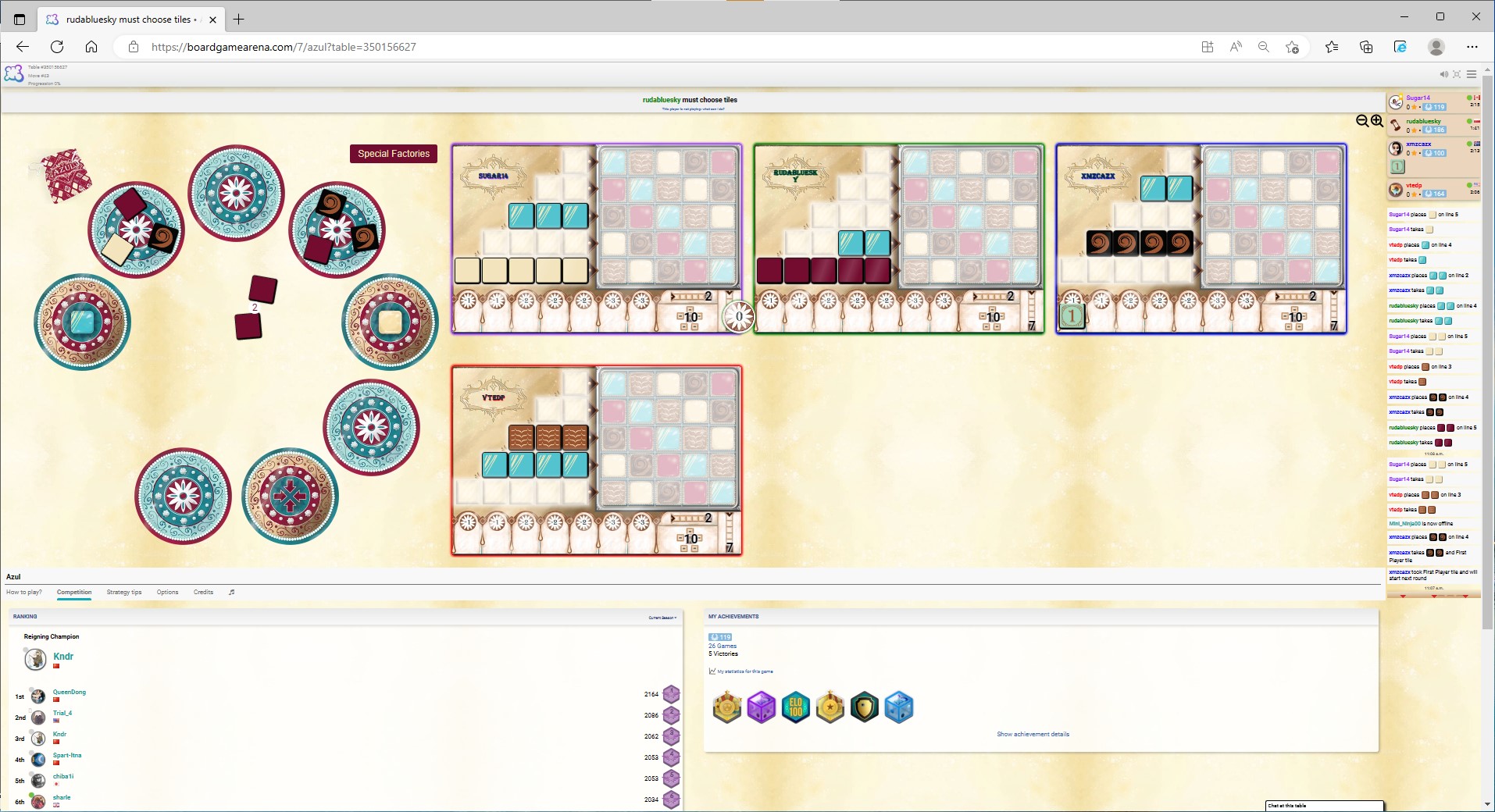Click the Special Factories button
The width and height of the screenshot is (1495, 812).
pos(394,154)
